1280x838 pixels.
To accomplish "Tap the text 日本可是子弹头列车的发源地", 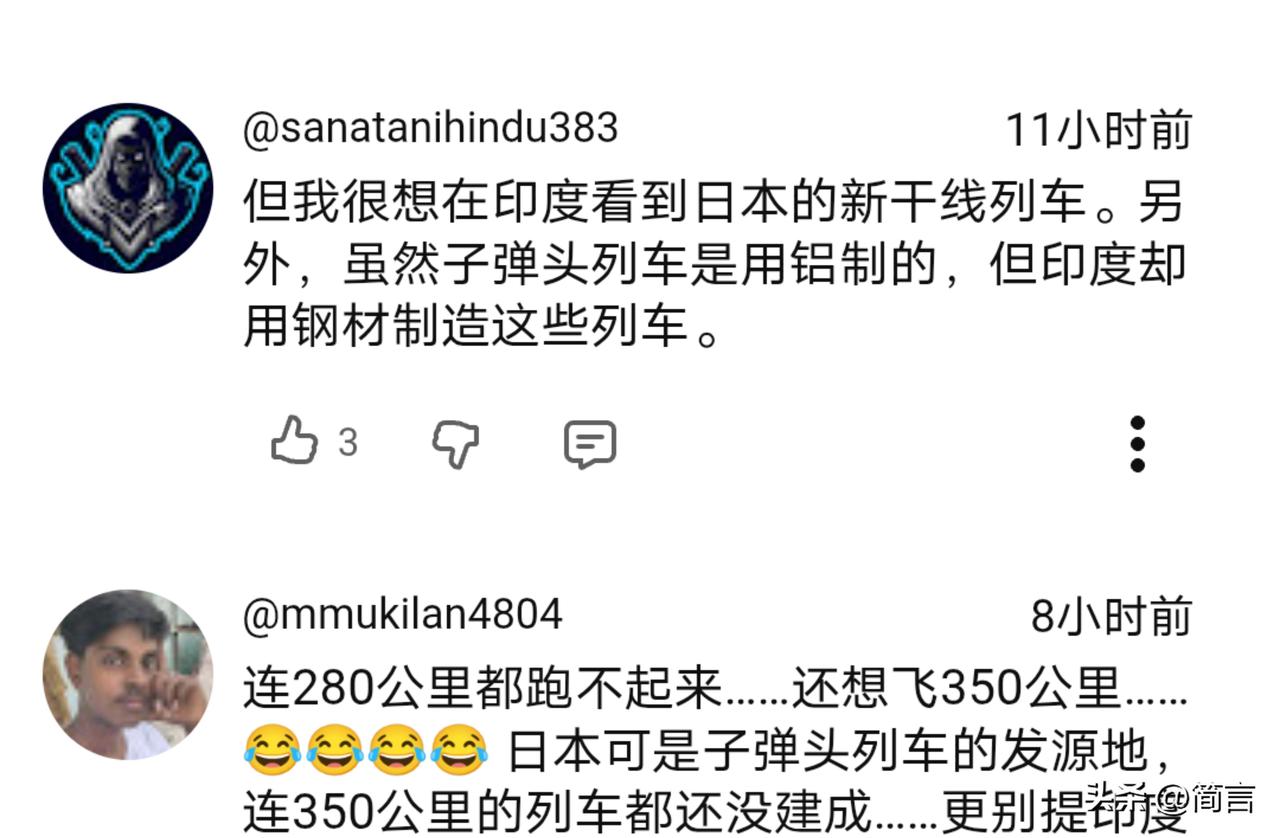I will click(839, 751).
